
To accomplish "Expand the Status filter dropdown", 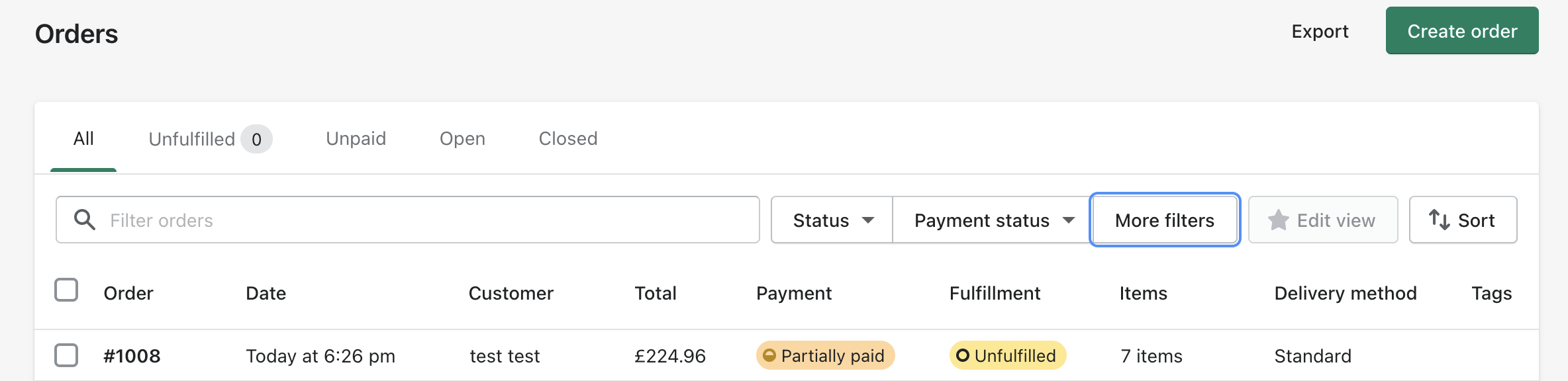I will [x=832, y=220].
